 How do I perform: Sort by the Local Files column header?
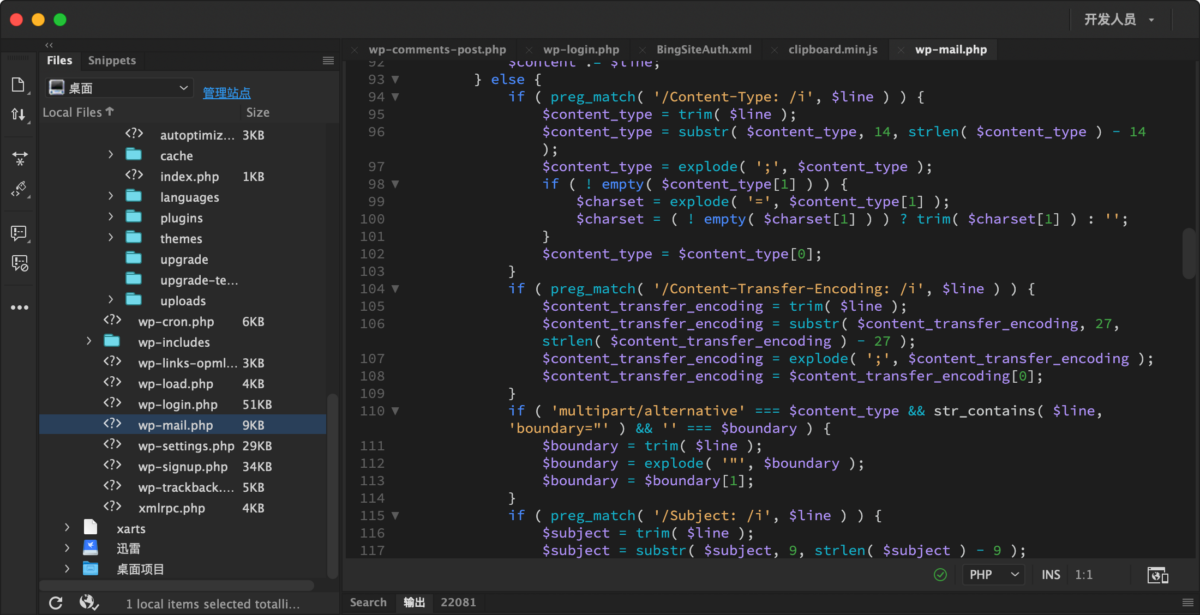click(x=79, y=113)
